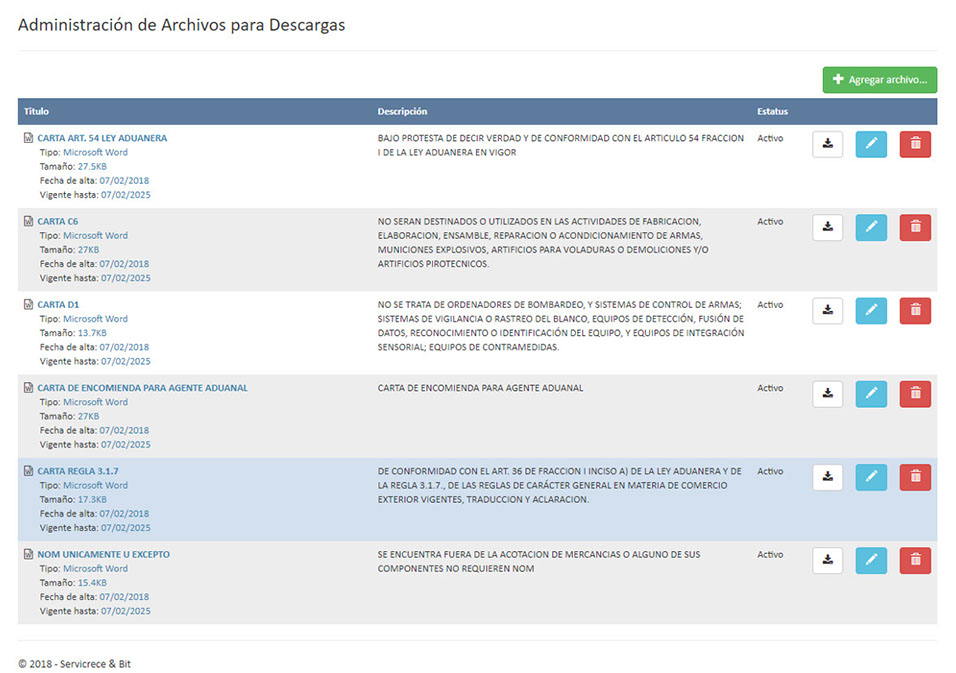Download CARTA DE ENCOMIENDA PARA AGENTE ADUANAL file
Image resolution: width=956 pixels, height=673 pixels.
tap(827, 394)
